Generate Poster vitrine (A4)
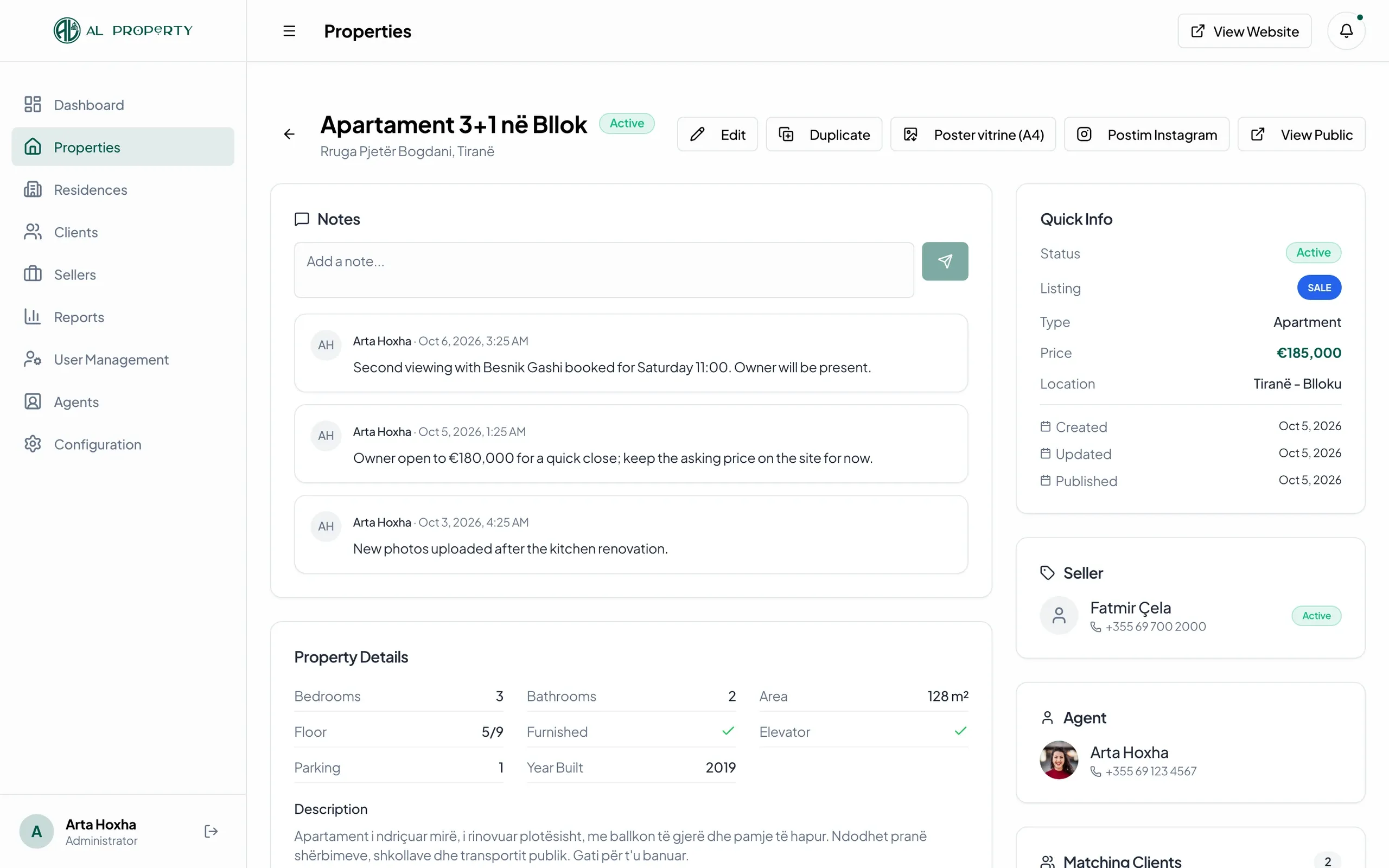The image size is (1389, 868). tap(973, 135)
